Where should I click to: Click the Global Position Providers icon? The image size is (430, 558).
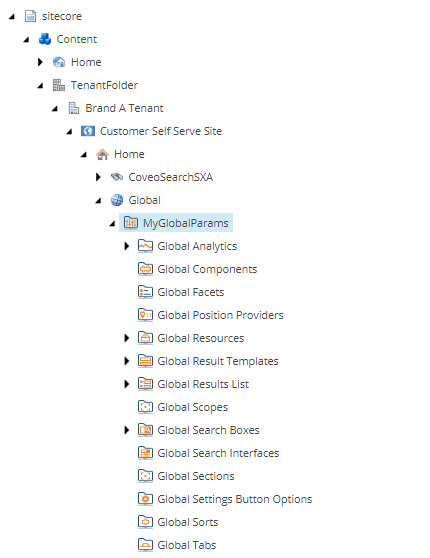145,315
